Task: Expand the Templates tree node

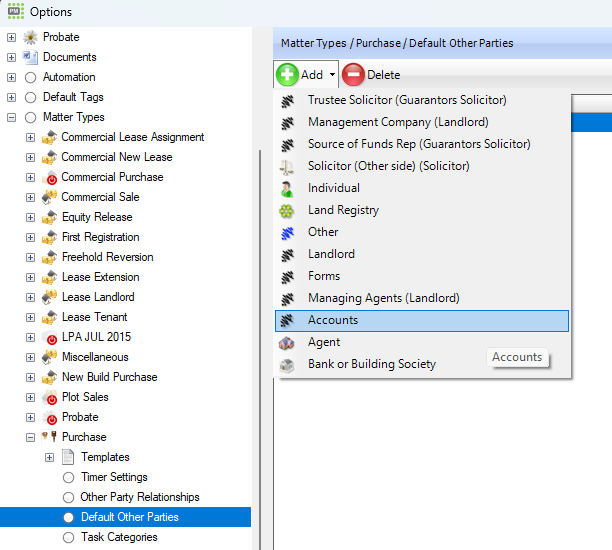Action: click(49, 457)
